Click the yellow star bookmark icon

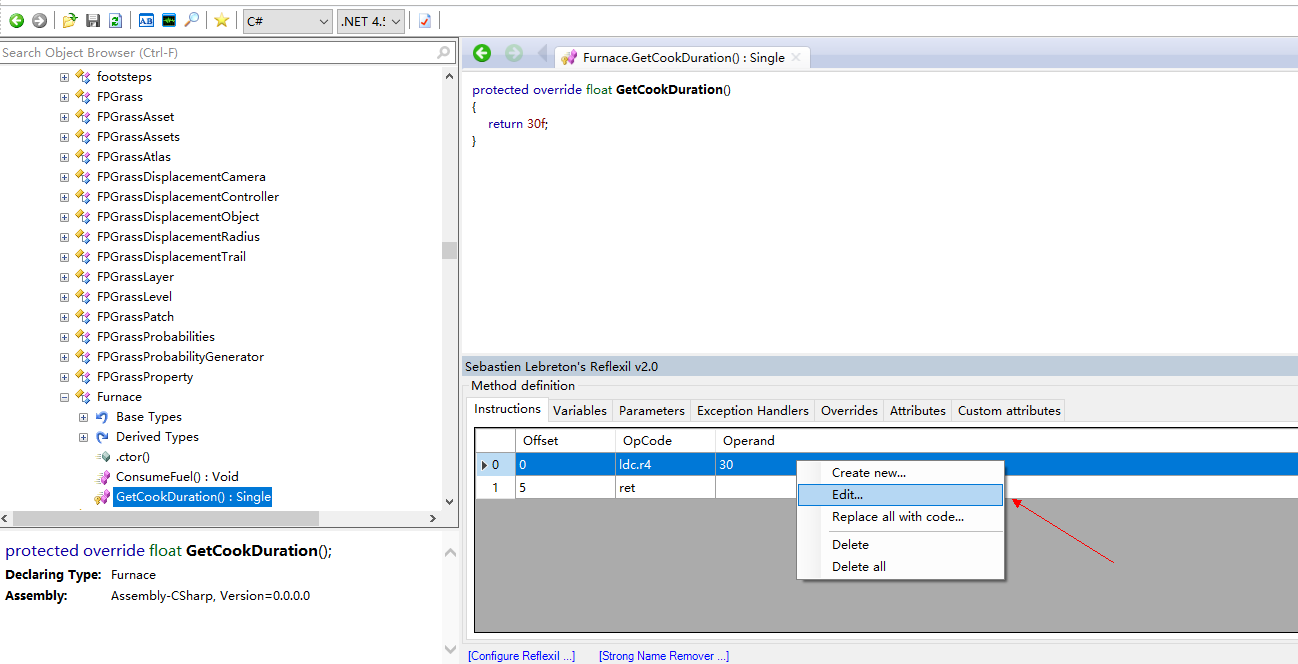[221, 20]
